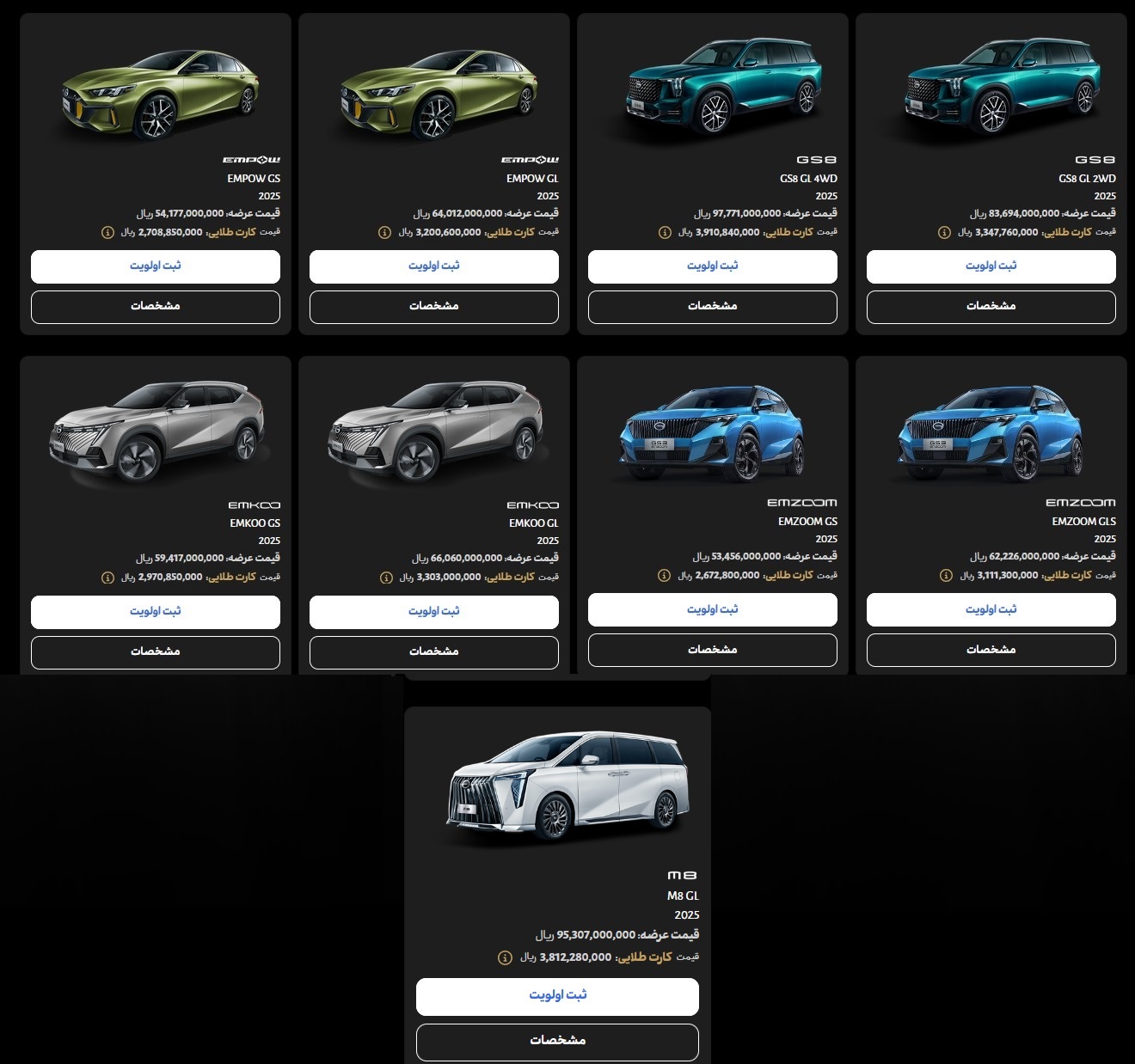Tap the info icon on EMZOOM GLS card

(x=946, y=576)
